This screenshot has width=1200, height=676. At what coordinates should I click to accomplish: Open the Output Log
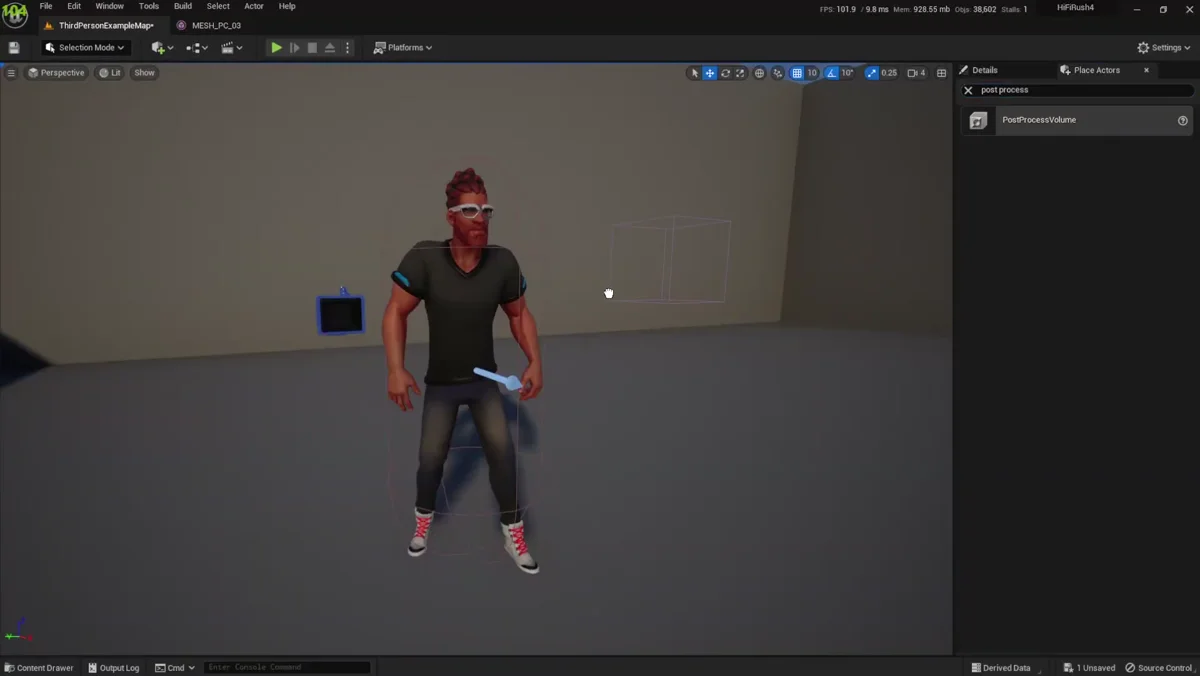tap(114, 667)
